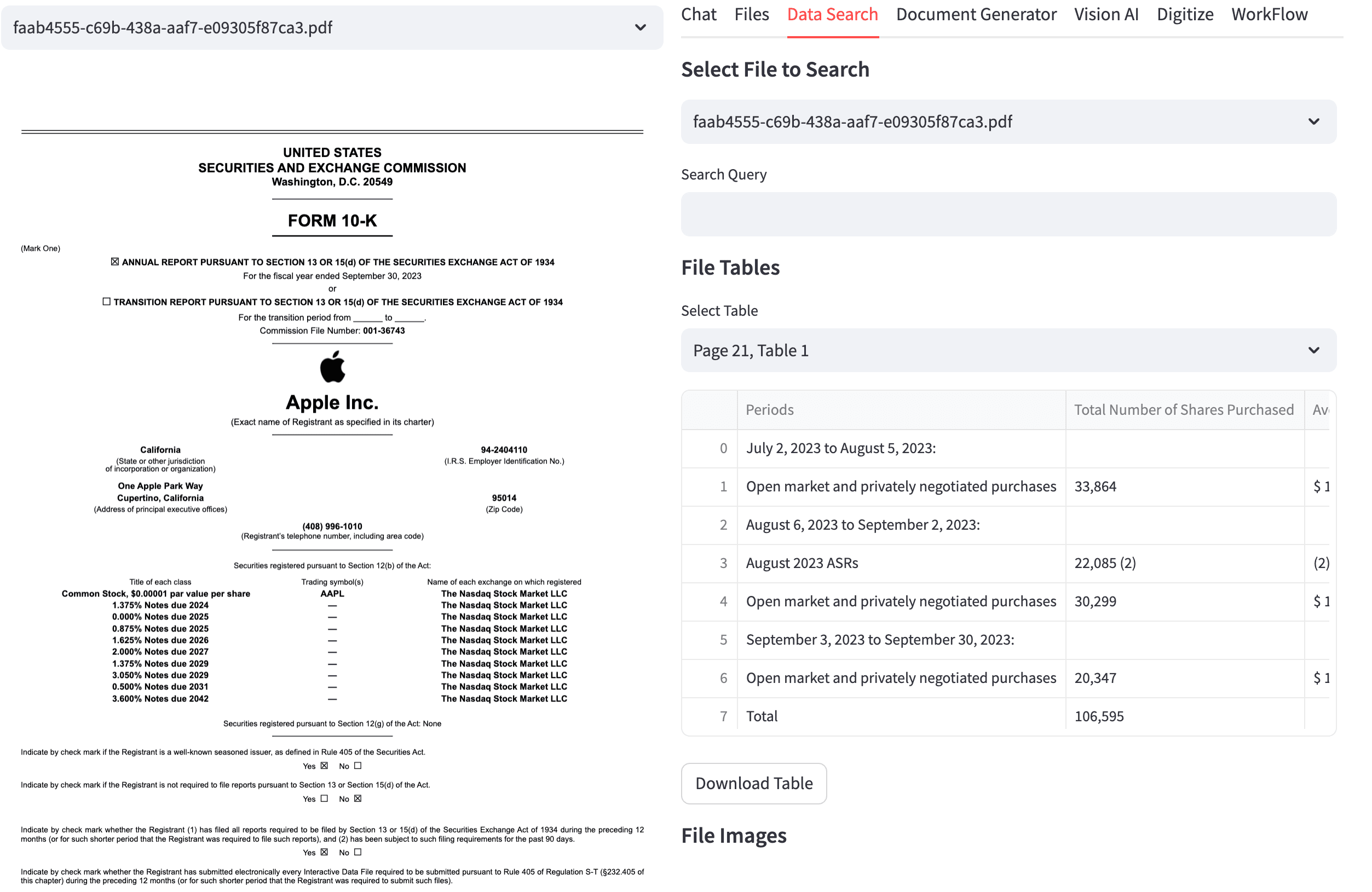
Task: Select the cell with value 30,299
Action: tap(1185, 601)
